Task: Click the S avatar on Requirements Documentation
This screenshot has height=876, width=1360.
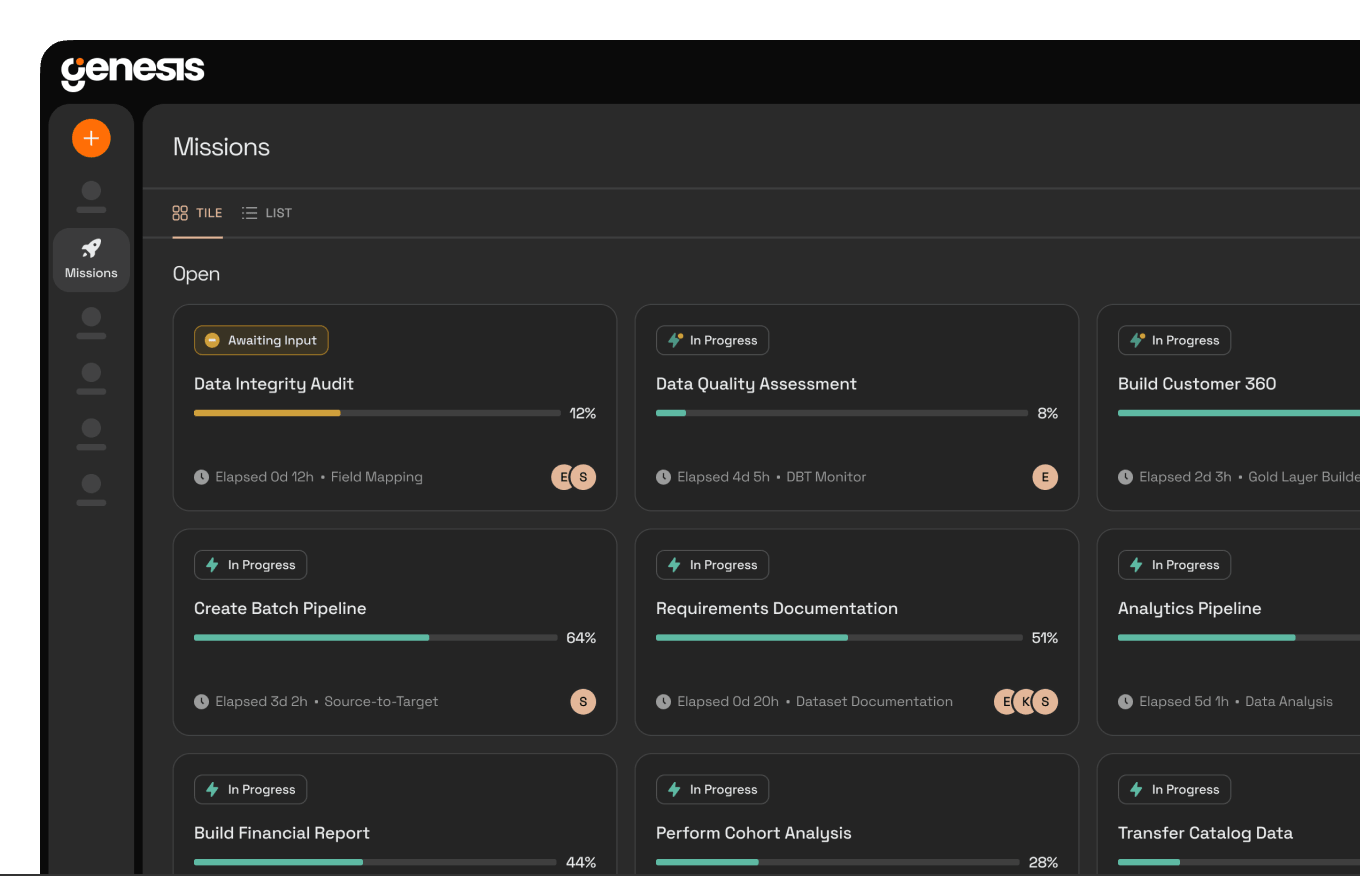Action: pyautogui.click(x=1045, y=702)
